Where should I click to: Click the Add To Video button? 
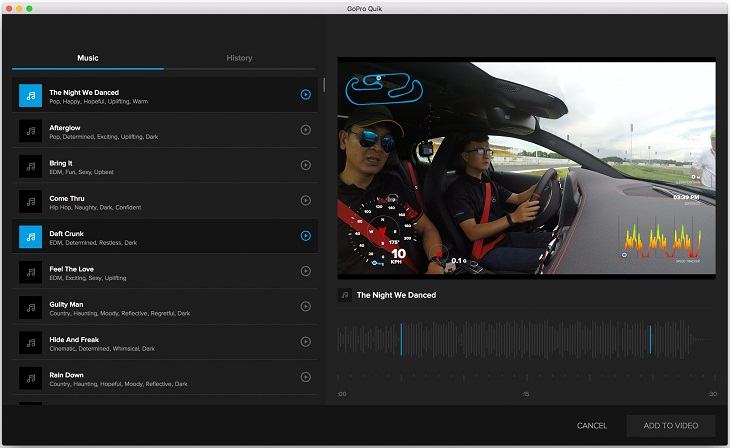point(671,426)
